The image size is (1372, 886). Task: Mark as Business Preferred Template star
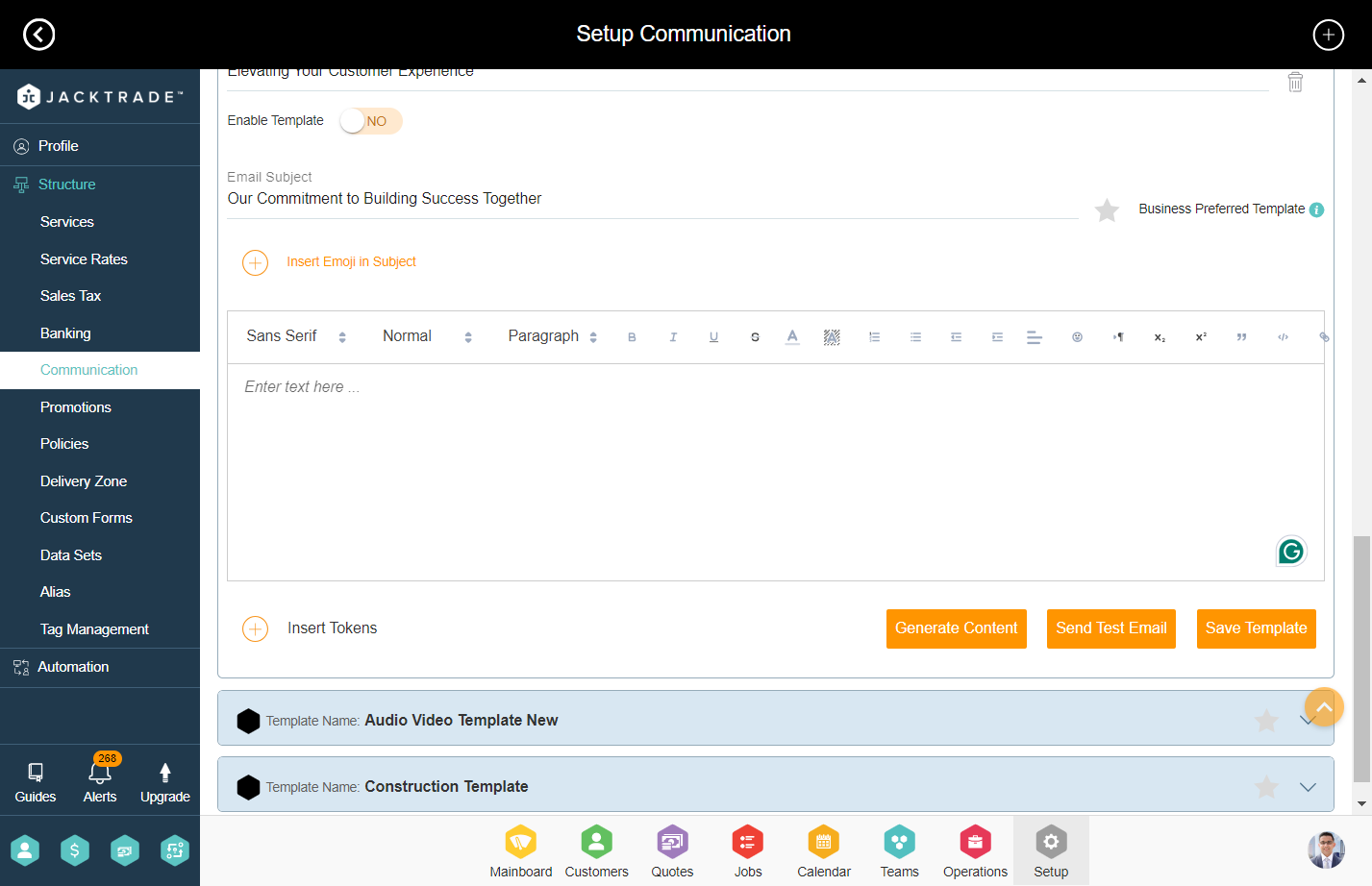click(x=1107, y=209)
